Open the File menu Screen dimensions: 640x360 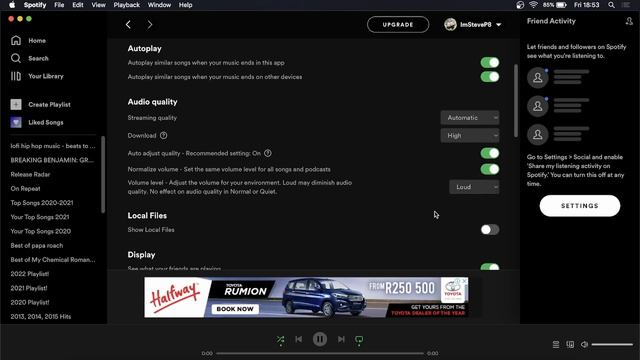tap(59, 5)
